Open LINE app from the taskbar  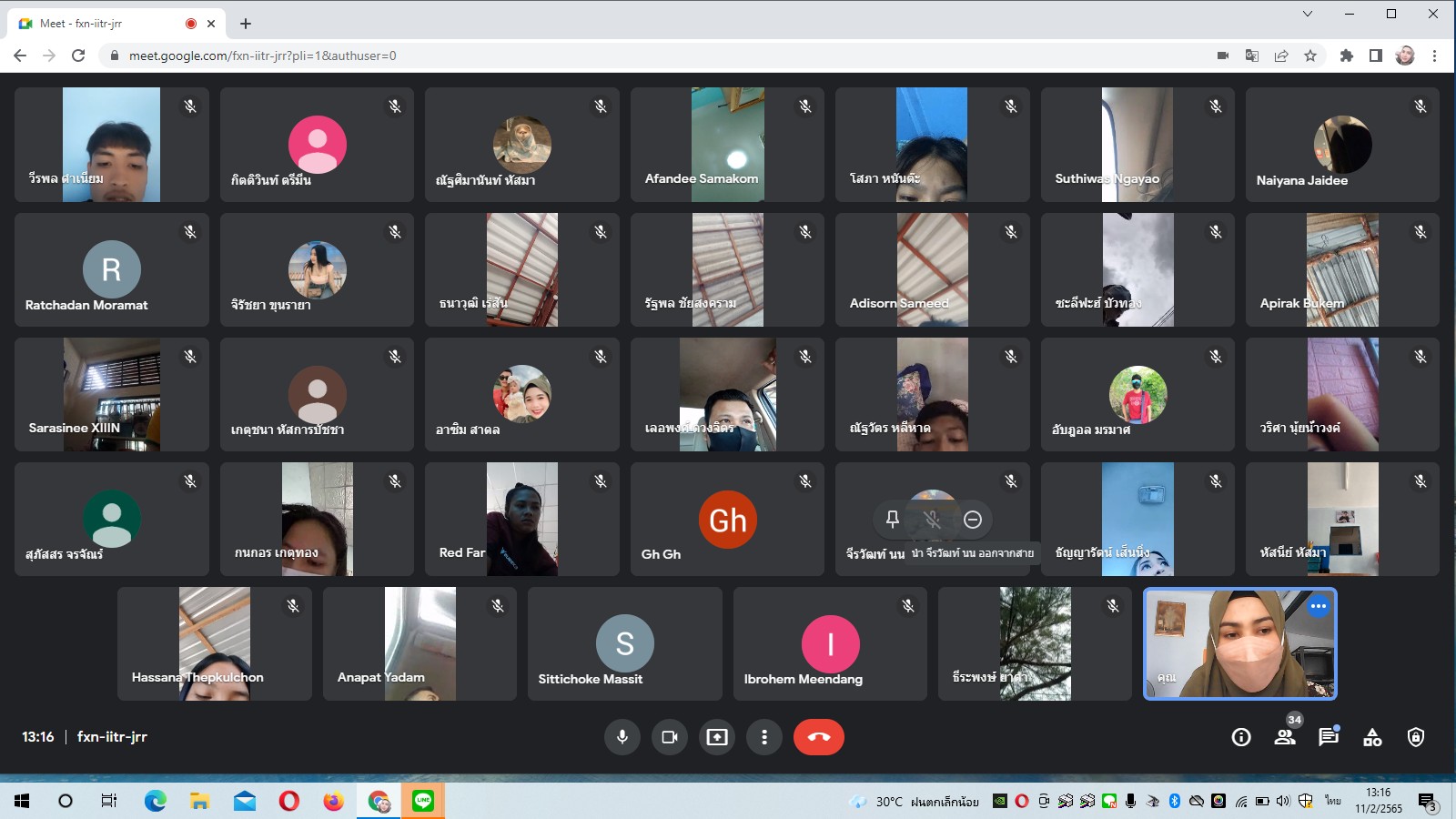coord(423,801)
